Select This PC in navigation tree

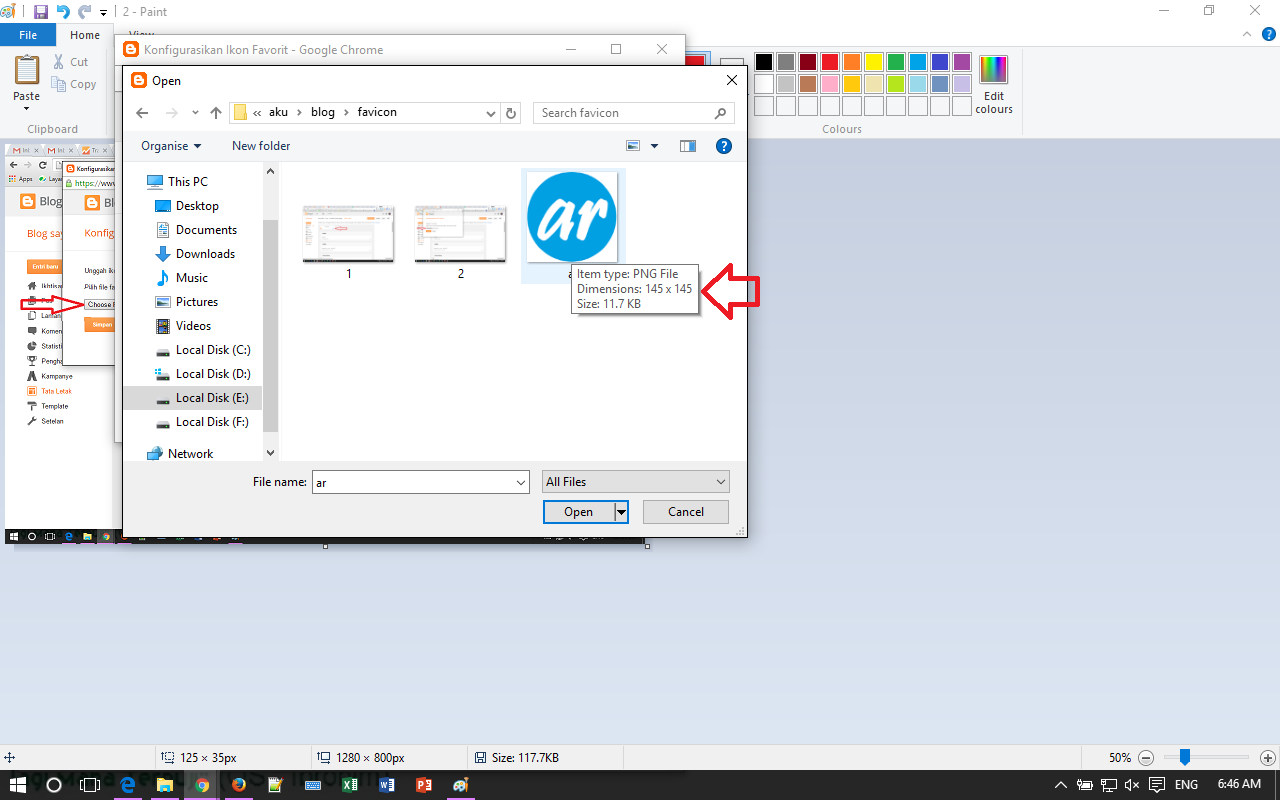click(177, 181)
